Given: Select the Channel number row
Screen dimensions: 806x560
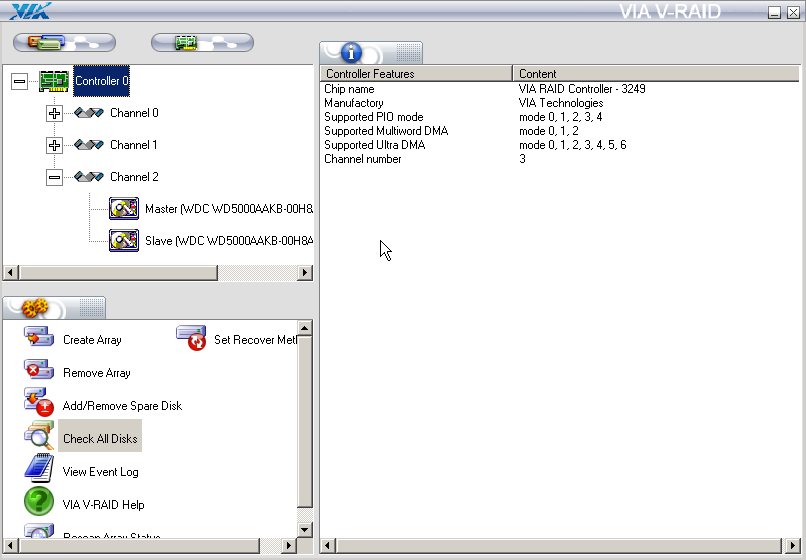Looking at the screenshot, I should coord(560,159).
